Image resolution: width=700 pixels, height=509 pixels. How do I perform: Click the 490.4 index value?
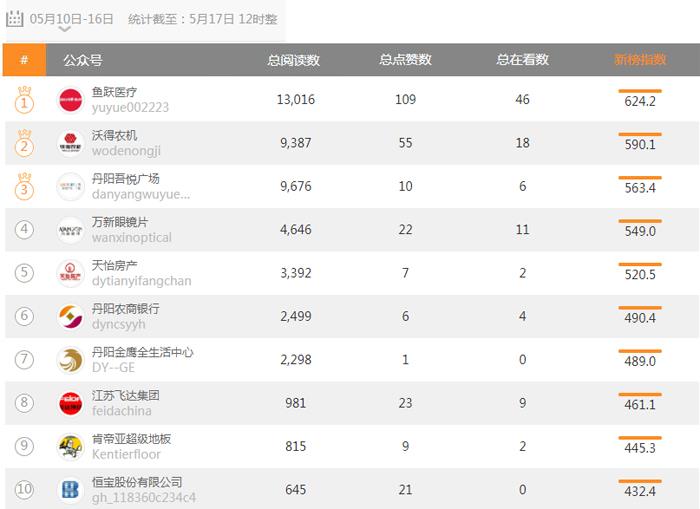[x=640, y=318]
